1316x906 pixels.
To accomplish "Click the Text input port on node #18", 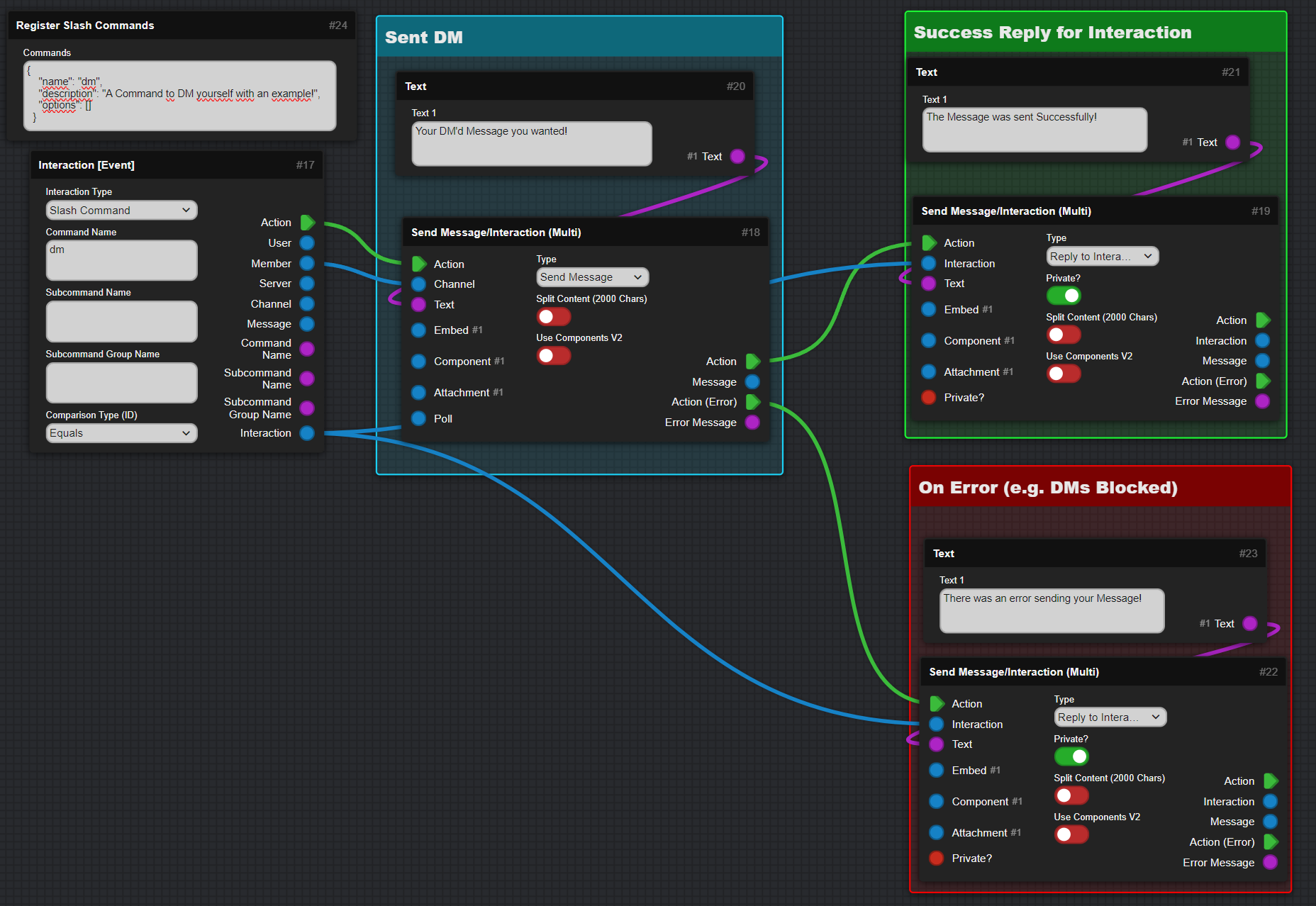I will click(x=419, y=305).
